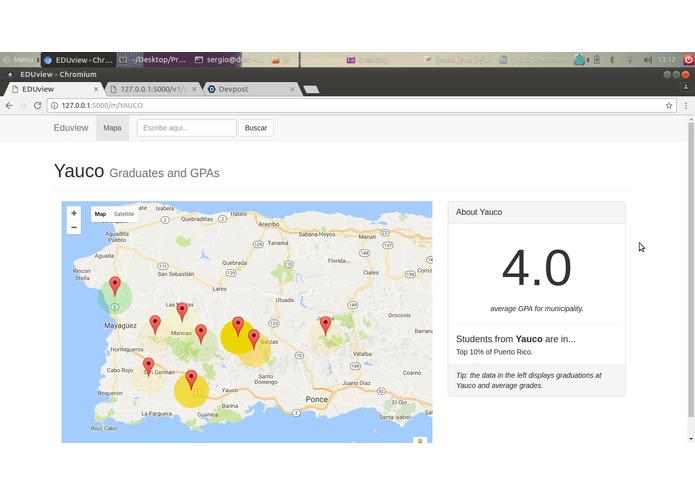Switch to the EDUview tab
This screenshot has height=494, width=695.
coord(53,89)
